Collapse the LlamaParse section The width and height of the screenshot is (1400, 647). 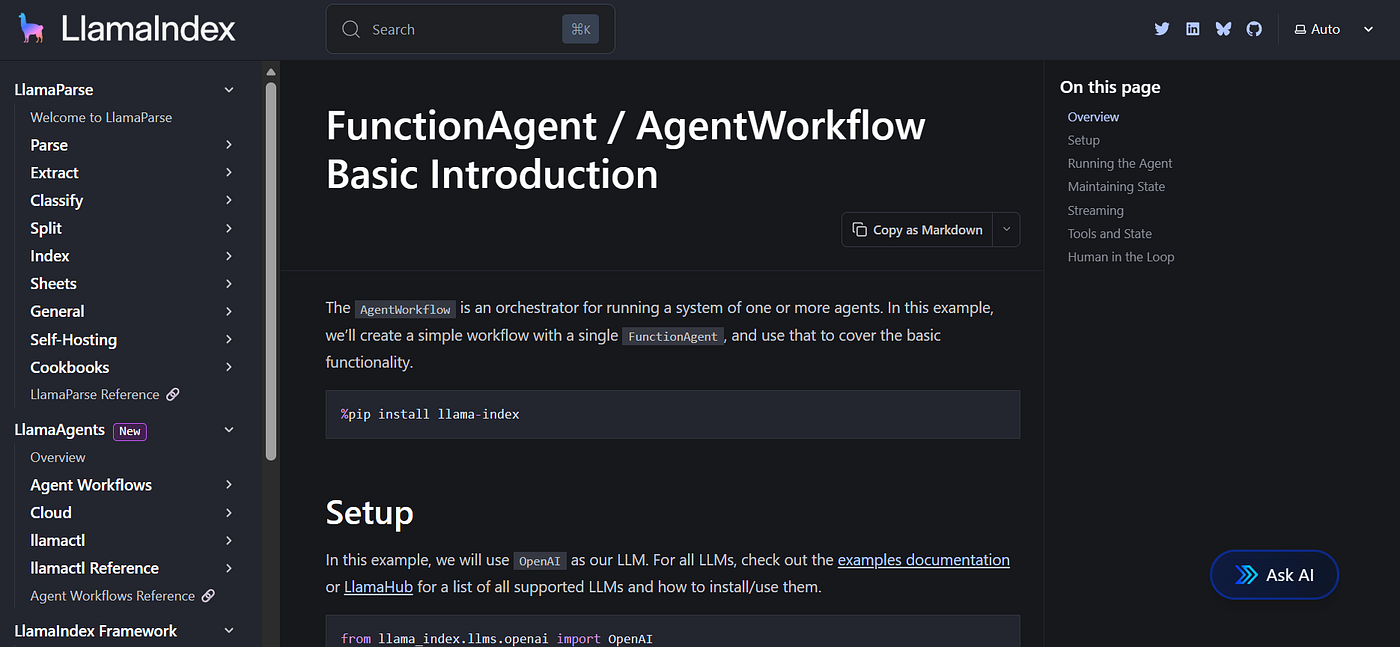[229, 89]
